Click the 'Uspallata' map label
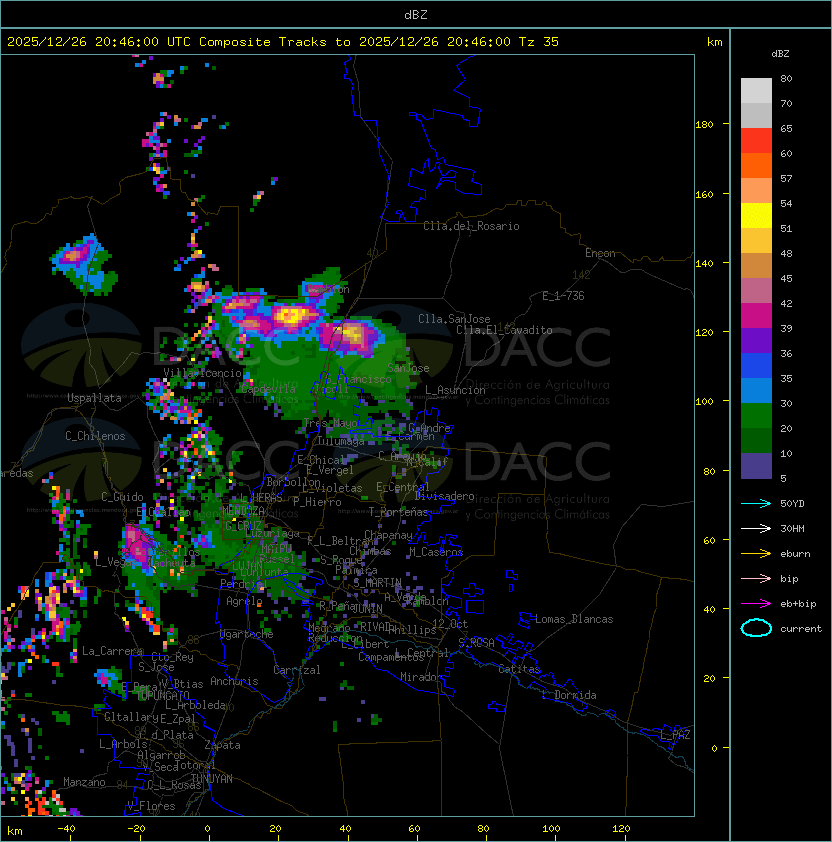 (x=94, y=398)
